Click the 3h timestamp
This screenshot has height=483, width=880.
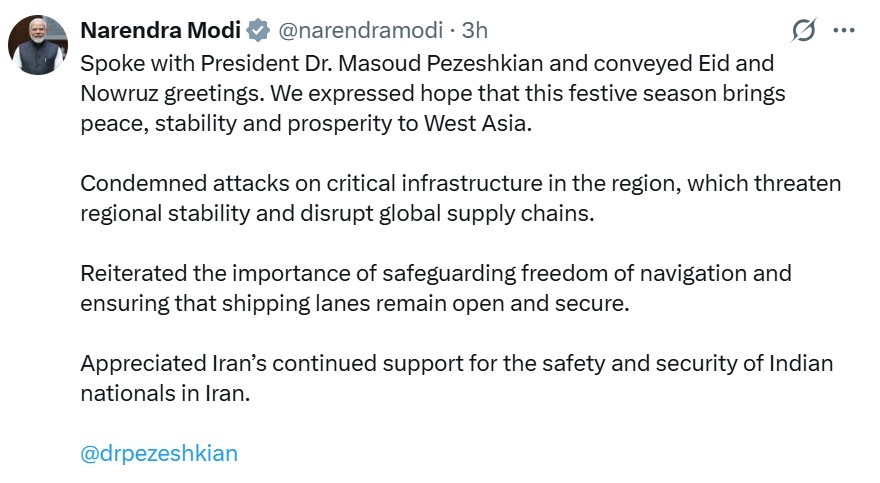[x=475, y=32]
